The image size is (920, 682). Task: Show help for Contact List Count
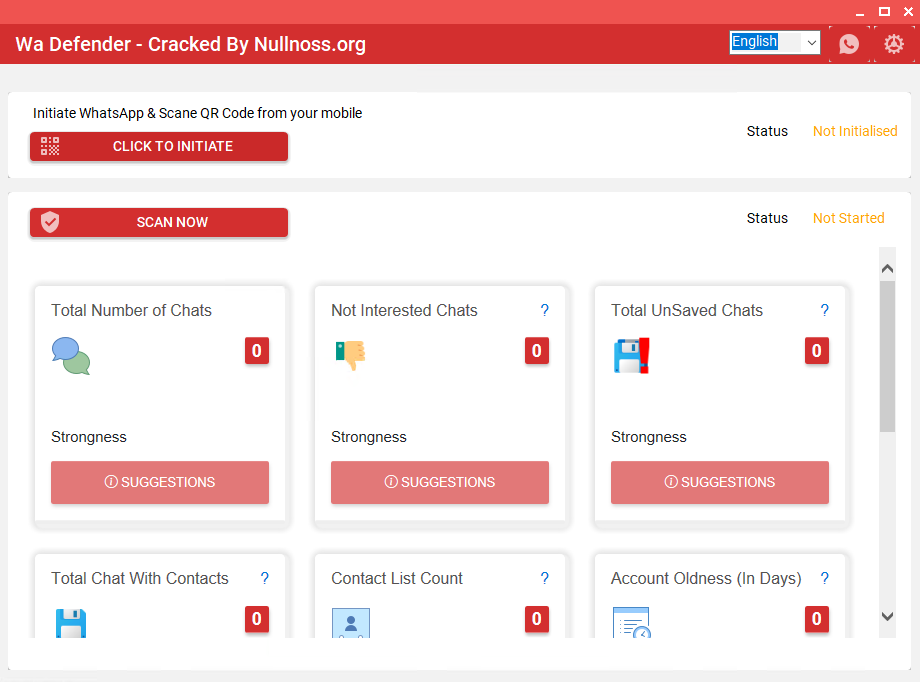click(x=544, y=579)
